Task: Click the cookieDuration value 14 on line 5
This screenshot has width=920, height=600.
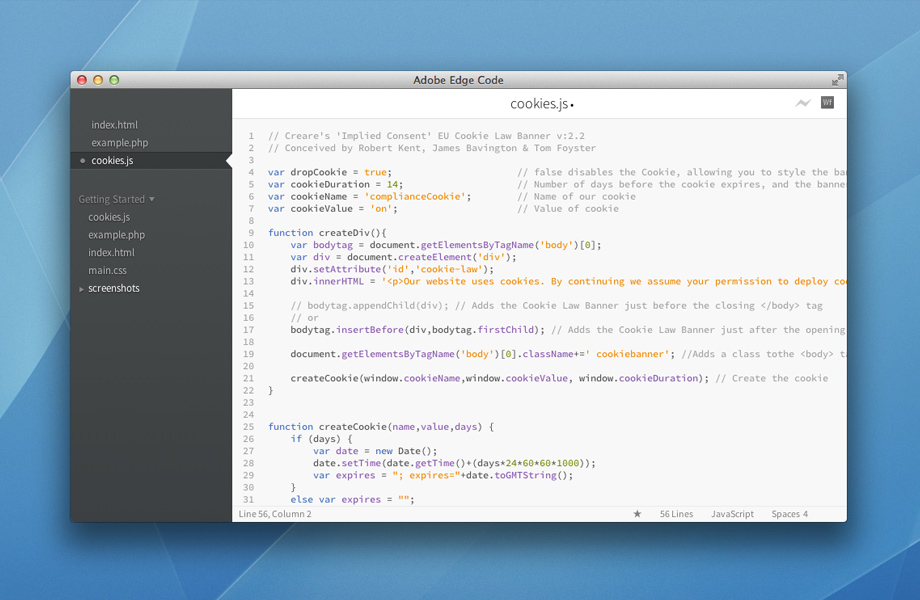Action: 392,184
